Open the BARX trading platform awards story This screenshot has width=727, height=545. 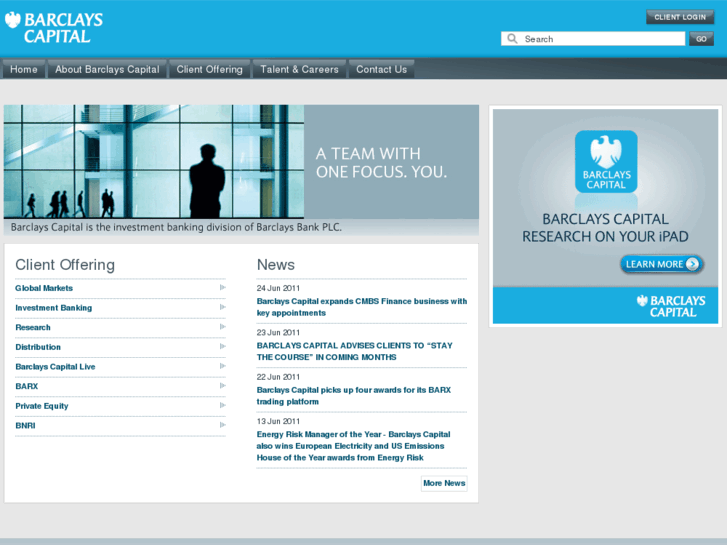(x=354, y=396)
